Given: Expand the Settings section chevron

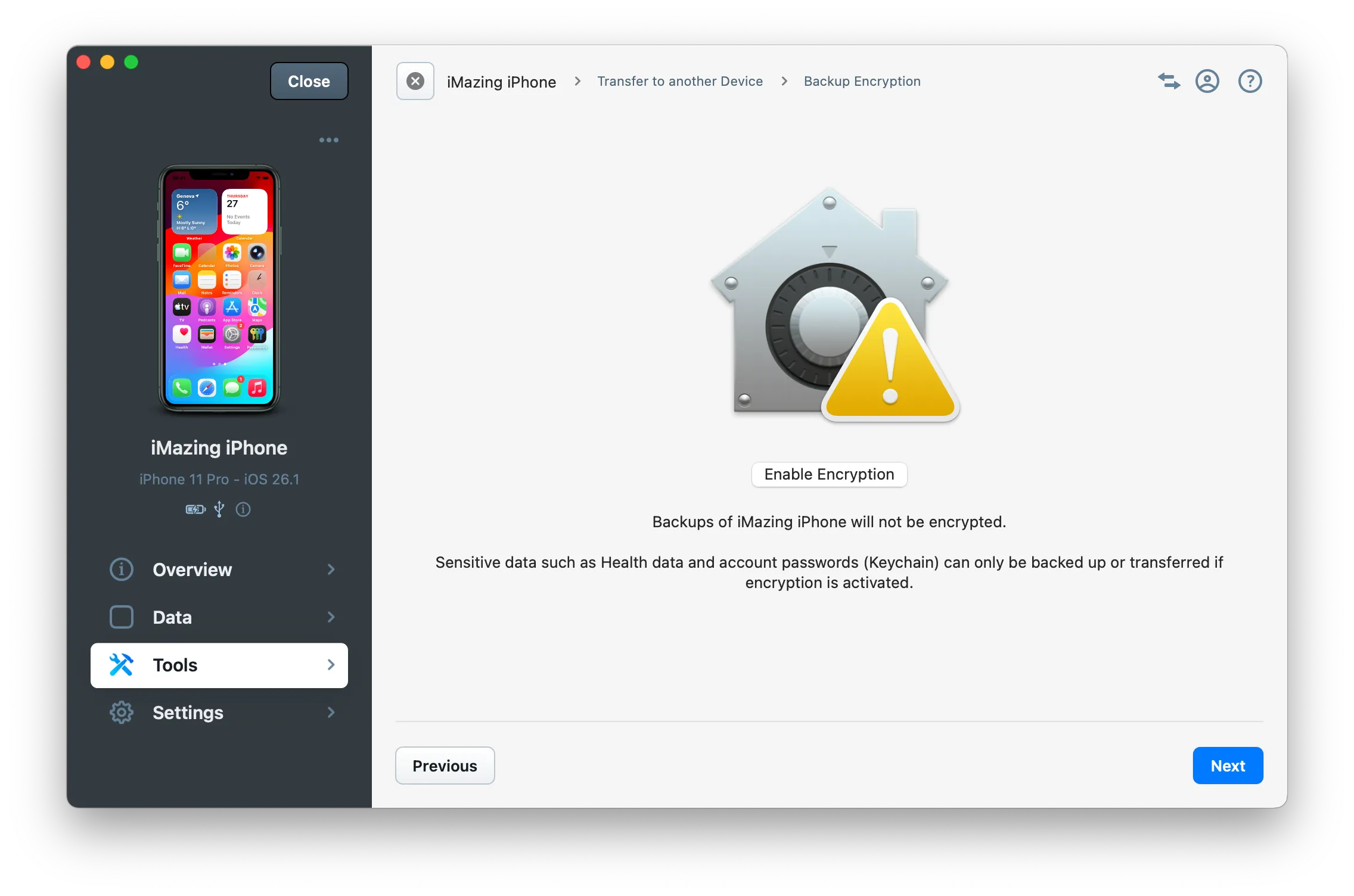Looking at the screenshot, I should [x=331, y=713].
